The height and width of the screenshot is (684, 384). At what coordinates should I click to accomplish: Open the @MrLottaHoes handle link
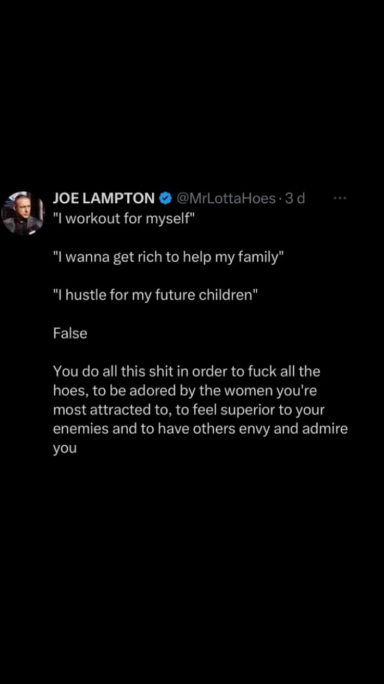click(x=226, y=198)
